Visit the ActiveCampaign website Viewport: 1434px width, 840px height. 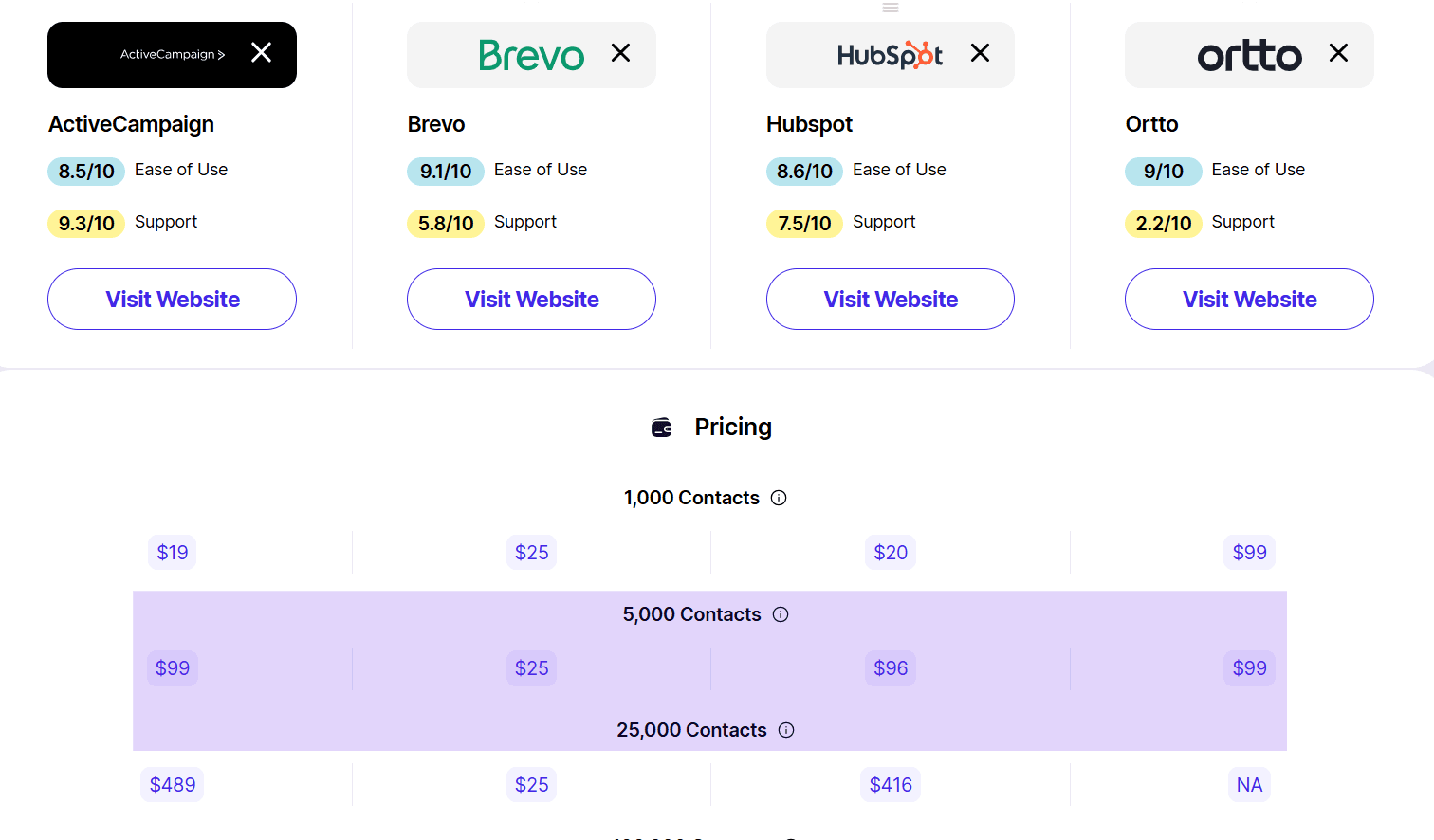pyautogui.click(x=172, y=299)
